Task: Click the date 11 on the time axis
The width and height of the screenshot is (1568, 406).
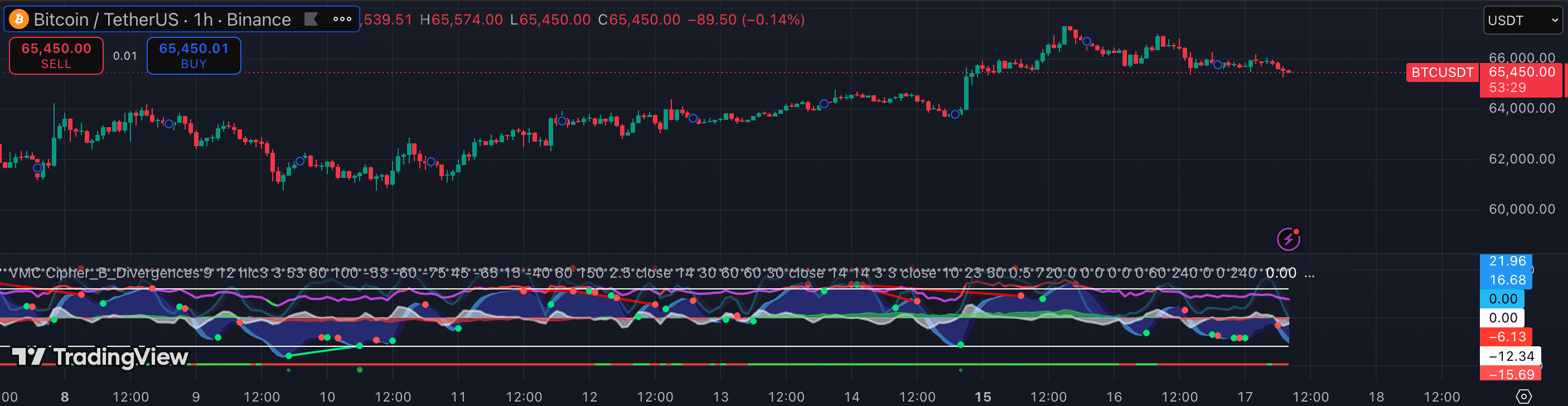Action: pos(458,397)
